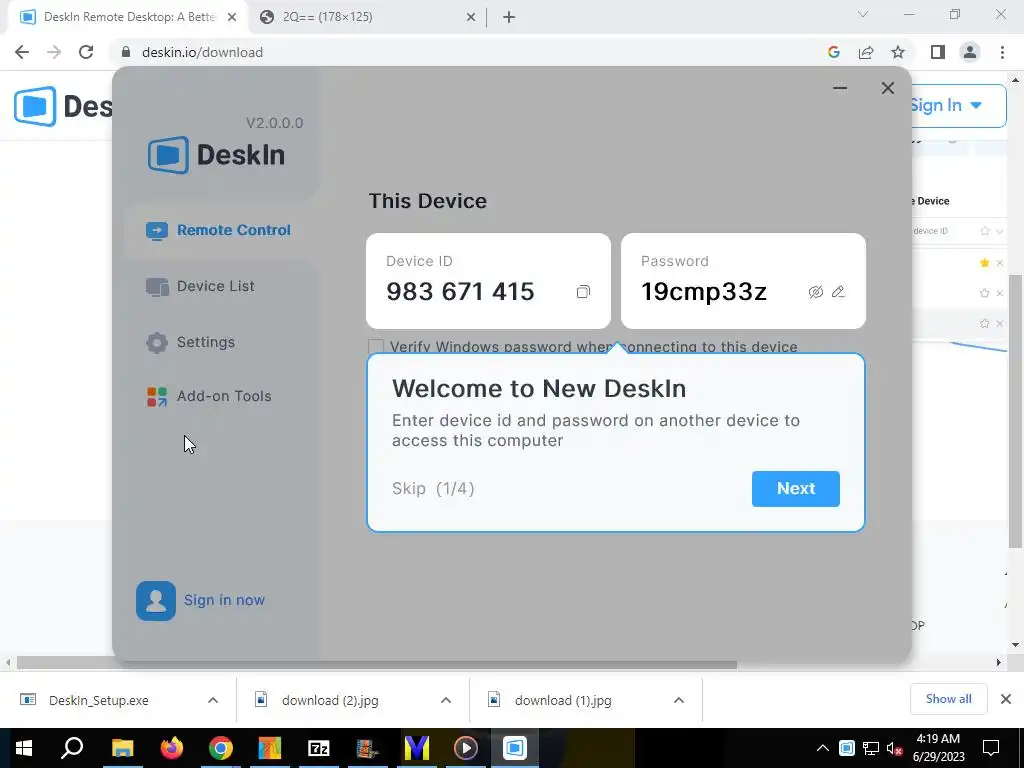Open Chrome three-dot menu
The height and width of the screenshot is (768, 1024).
(1002, 52)
